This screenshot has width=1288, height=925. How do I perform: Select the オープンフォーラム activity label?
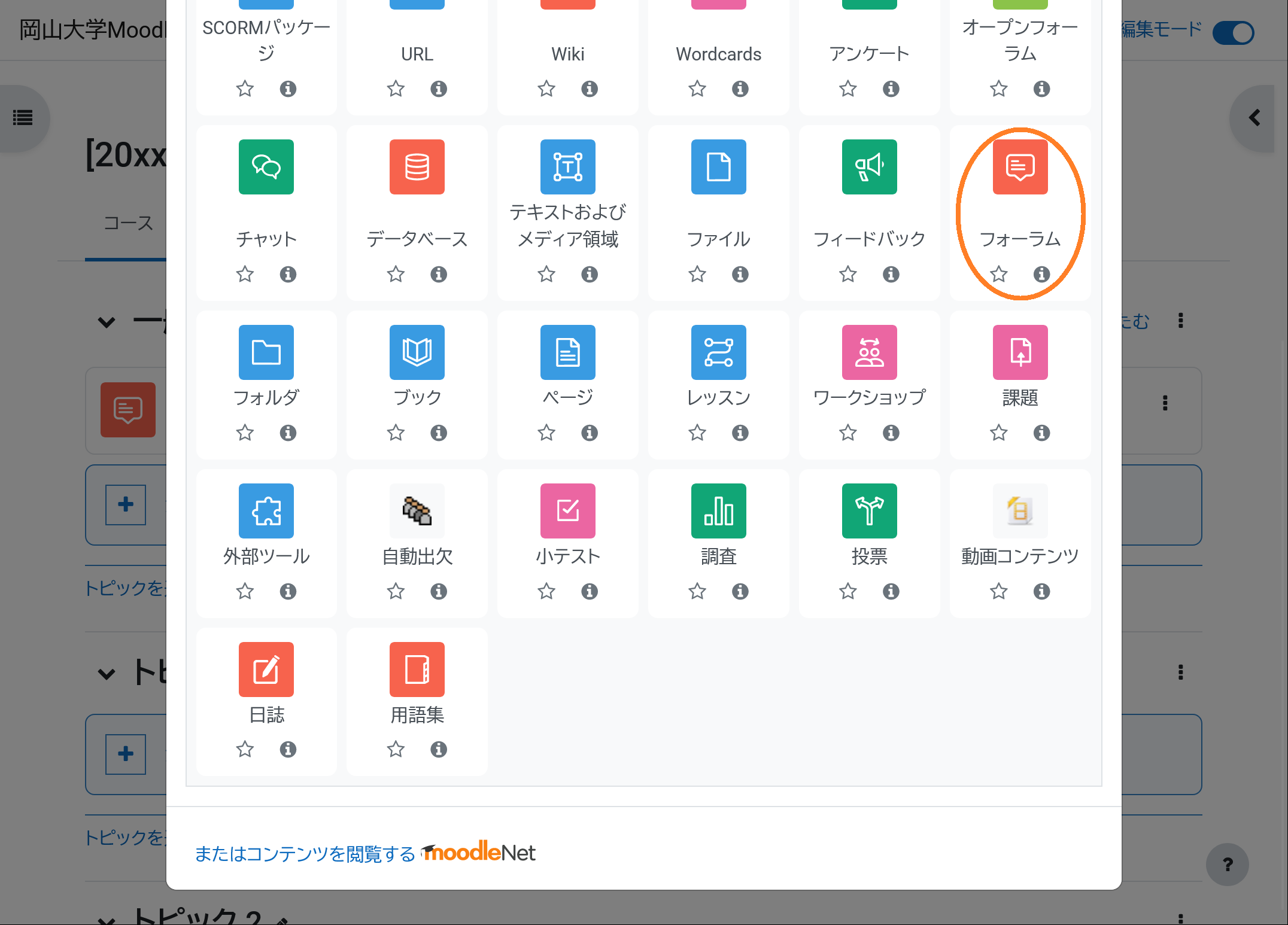1020,40
